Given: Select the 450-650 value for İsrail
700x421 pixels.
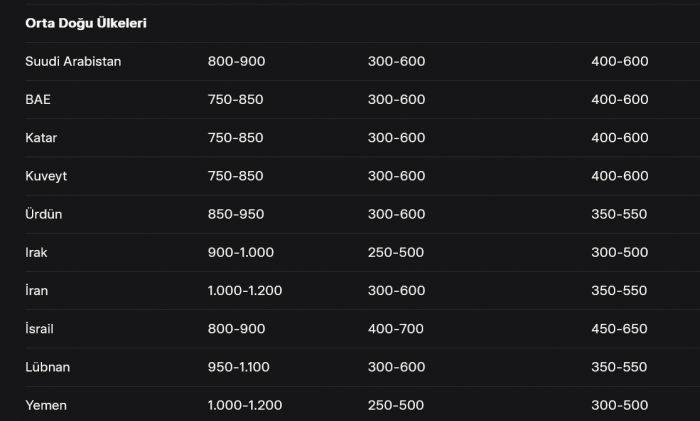Looking at the screenshot, I should [619, 328].
